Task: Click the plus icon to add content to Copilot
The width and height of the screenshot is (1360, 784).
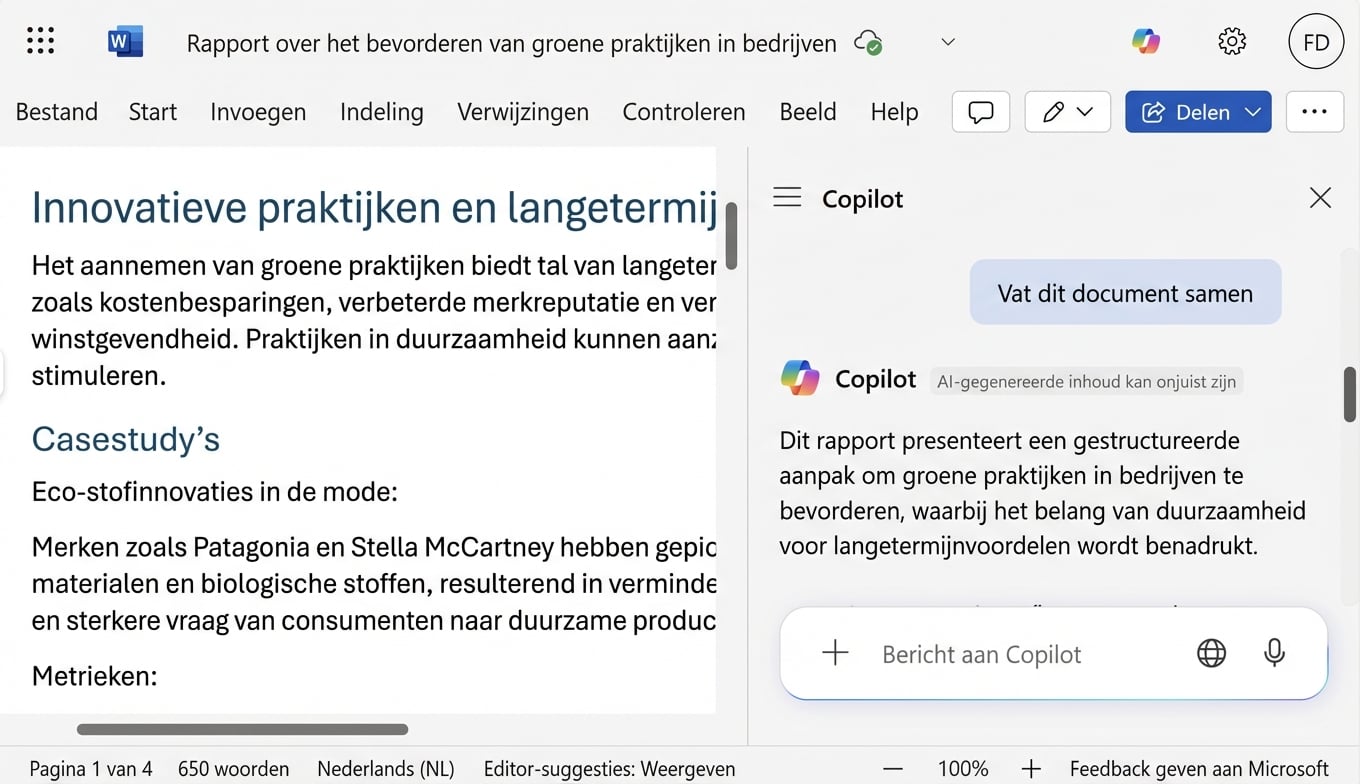Action: pyautogui.click(x=834, y=653)
